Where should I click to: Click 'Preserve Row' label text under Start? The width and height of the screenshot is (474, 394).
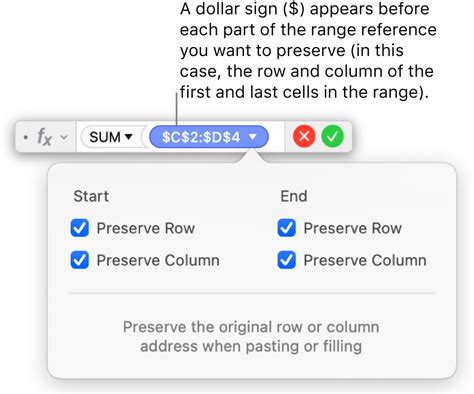pos(146,228)
